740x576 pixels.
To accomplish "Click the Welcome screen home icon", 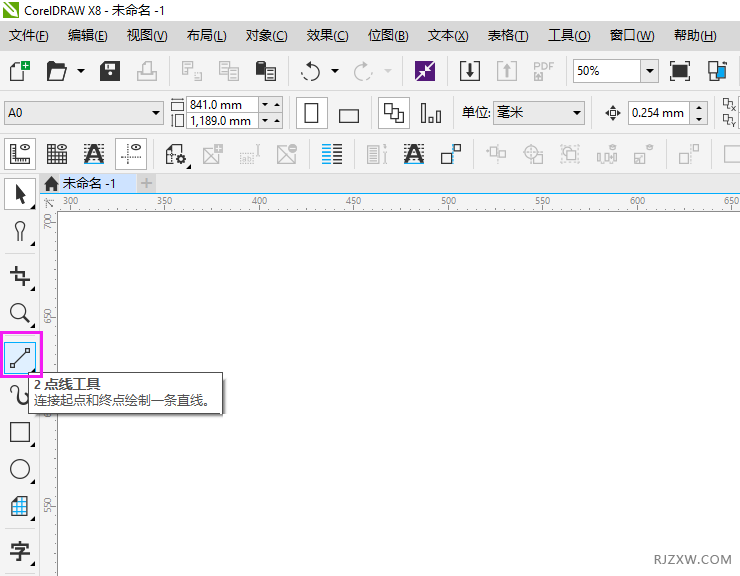I will [x=51, y=183].
